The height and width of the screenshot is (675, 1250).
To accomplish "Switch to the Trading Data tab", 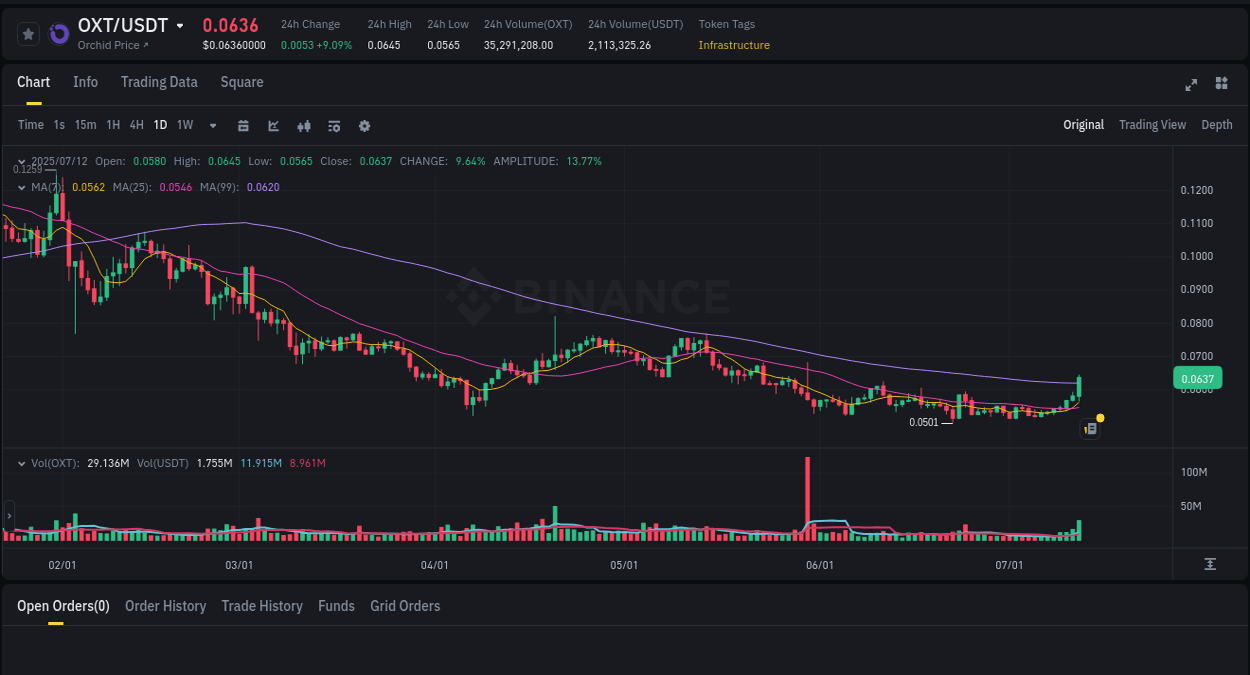I will [x=159, y=82].
